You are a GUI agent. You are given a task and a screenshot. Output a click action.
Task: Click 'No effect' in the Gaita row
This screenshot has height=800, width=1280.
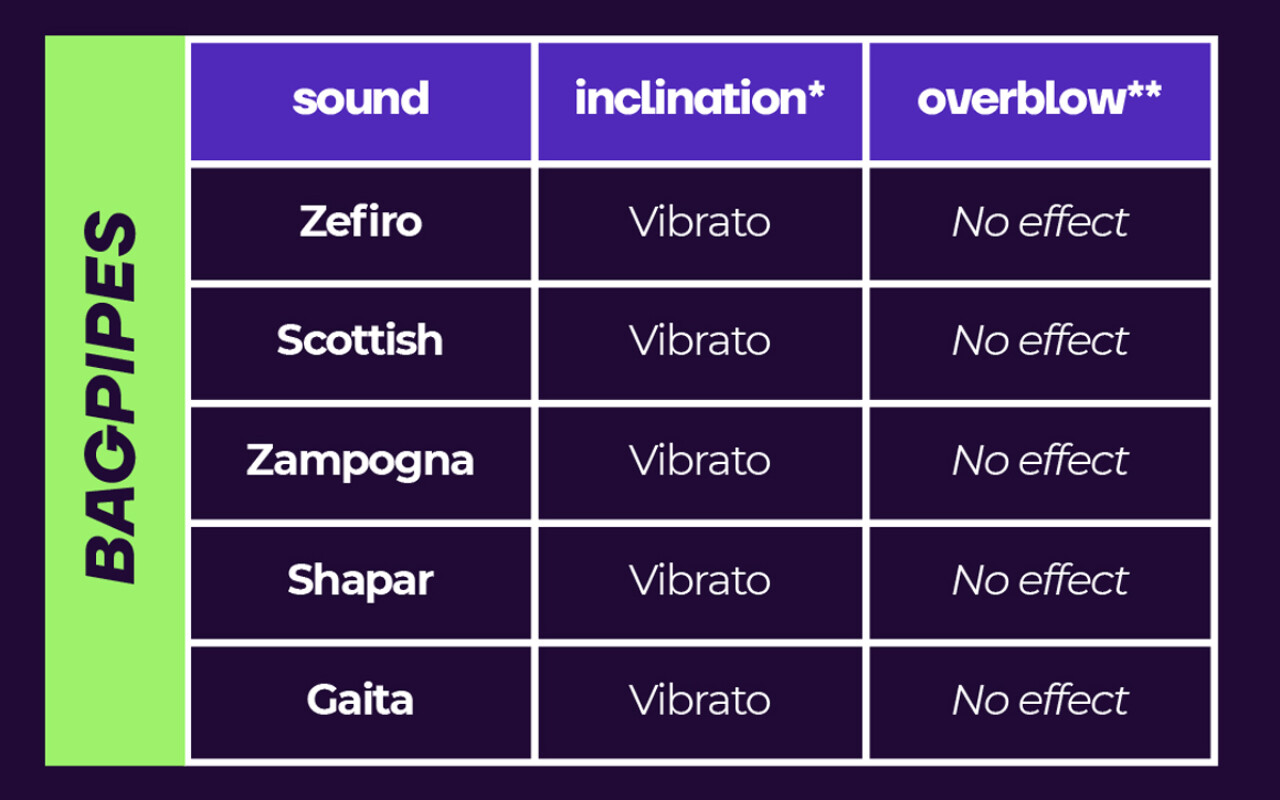click(x=1040, y=702)
